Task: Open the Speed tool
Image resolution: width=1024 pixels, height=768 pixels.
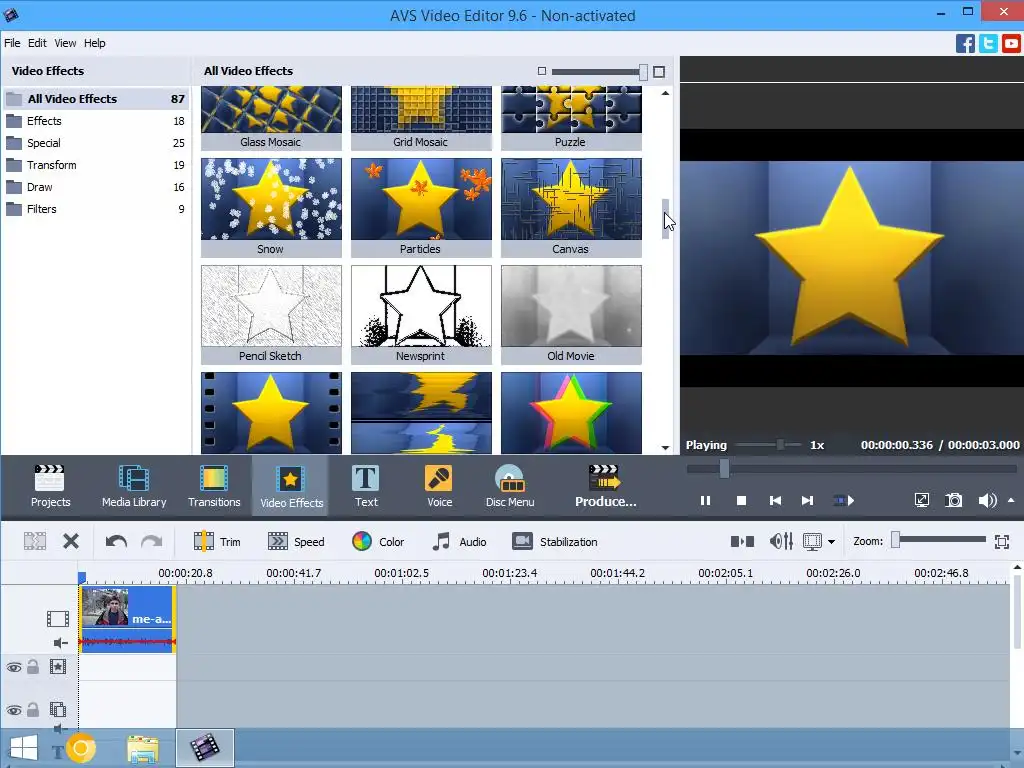Action: pos(296,541)
